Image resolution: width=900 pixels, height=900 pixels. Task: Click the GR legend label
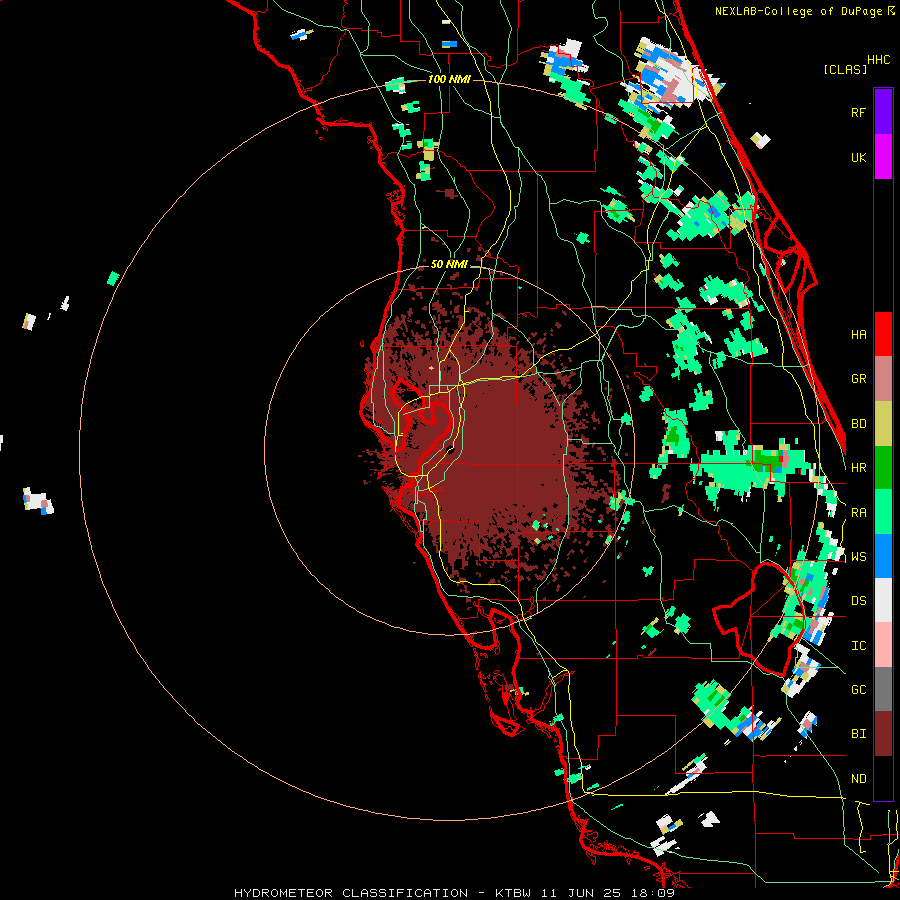(858, 379)
